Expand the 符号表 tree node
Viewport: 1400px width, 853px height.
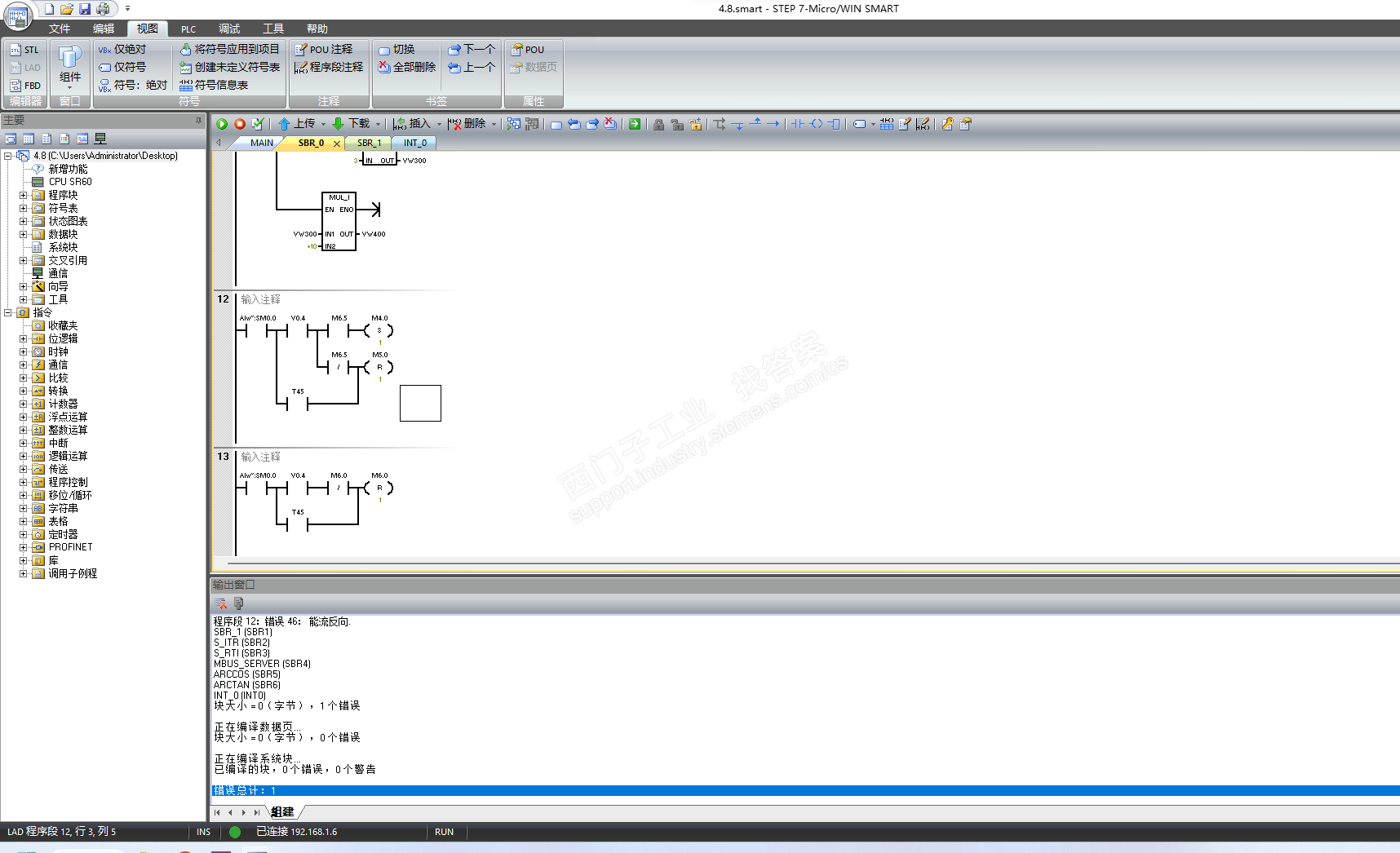(24, 209)
